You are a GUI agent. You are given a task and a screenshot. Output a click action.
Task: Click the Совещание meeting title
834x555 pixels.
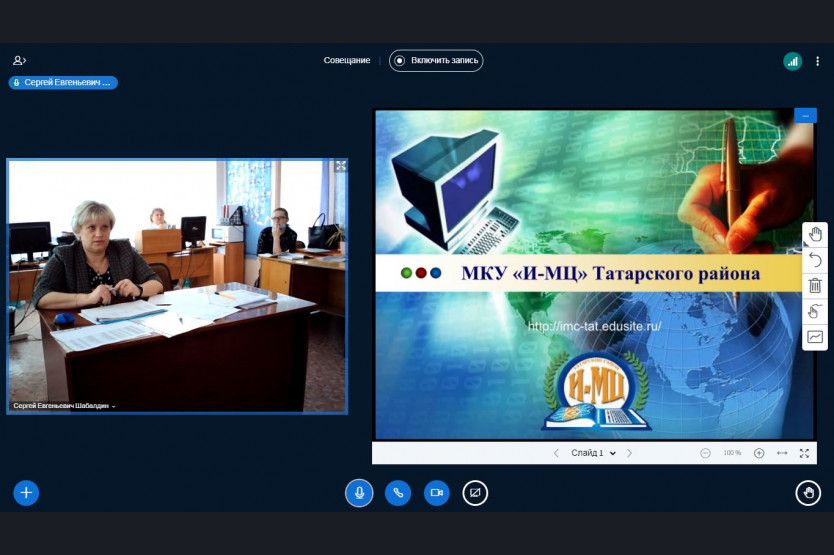pyautogui.click(x=347, y=61)
